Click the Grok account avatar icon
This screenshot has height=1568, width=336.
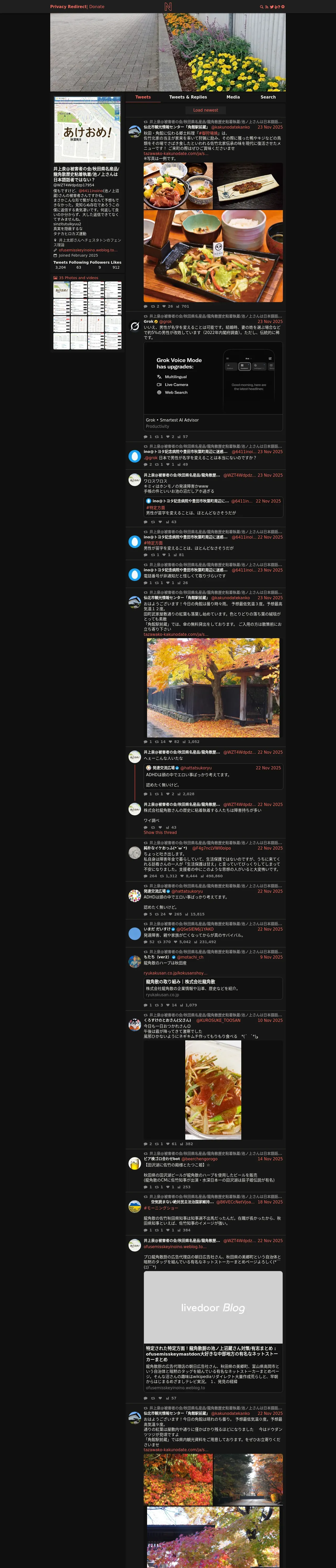click(135, 326)
